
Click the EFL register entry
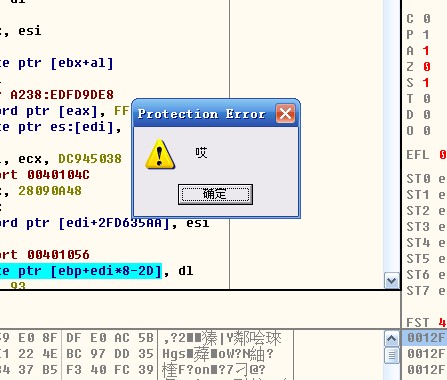pos(426,155)
